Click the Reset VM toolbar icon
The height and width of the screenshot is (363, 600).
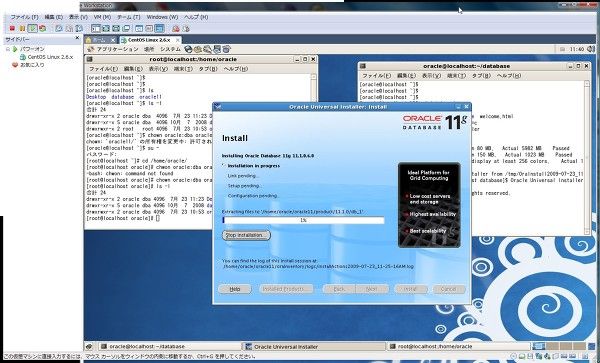tap(42, 28)
